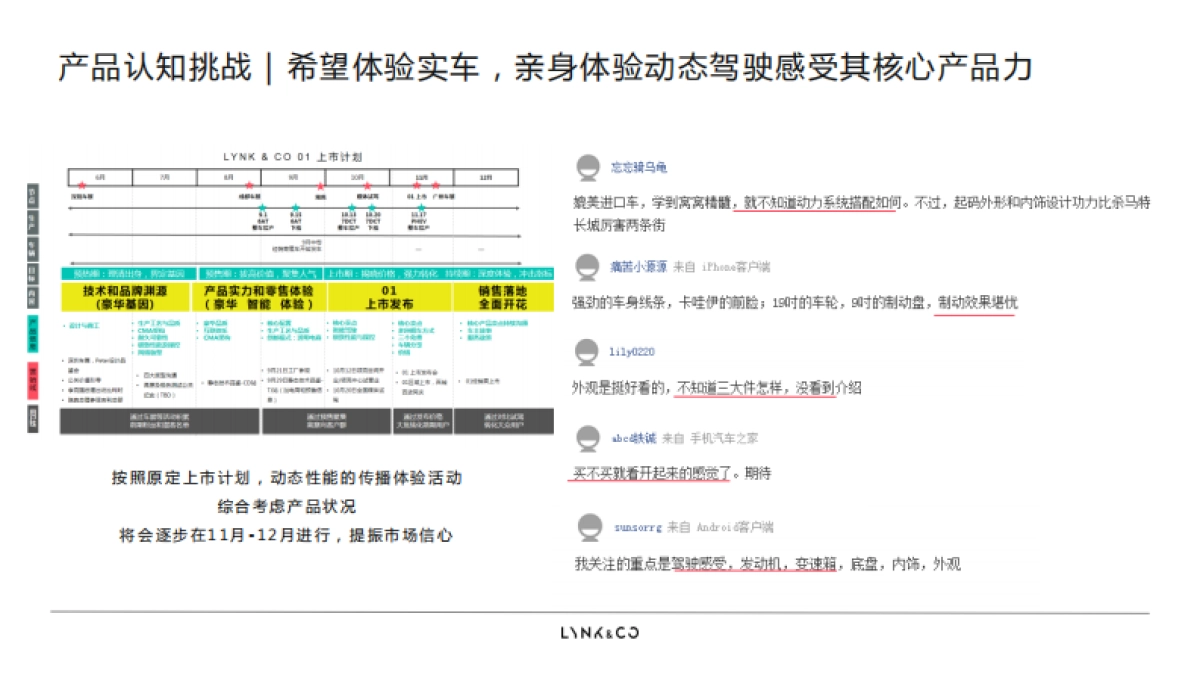Click the teal star at the 9.1 milestone

pyautogui.click(x=261, y=207)
